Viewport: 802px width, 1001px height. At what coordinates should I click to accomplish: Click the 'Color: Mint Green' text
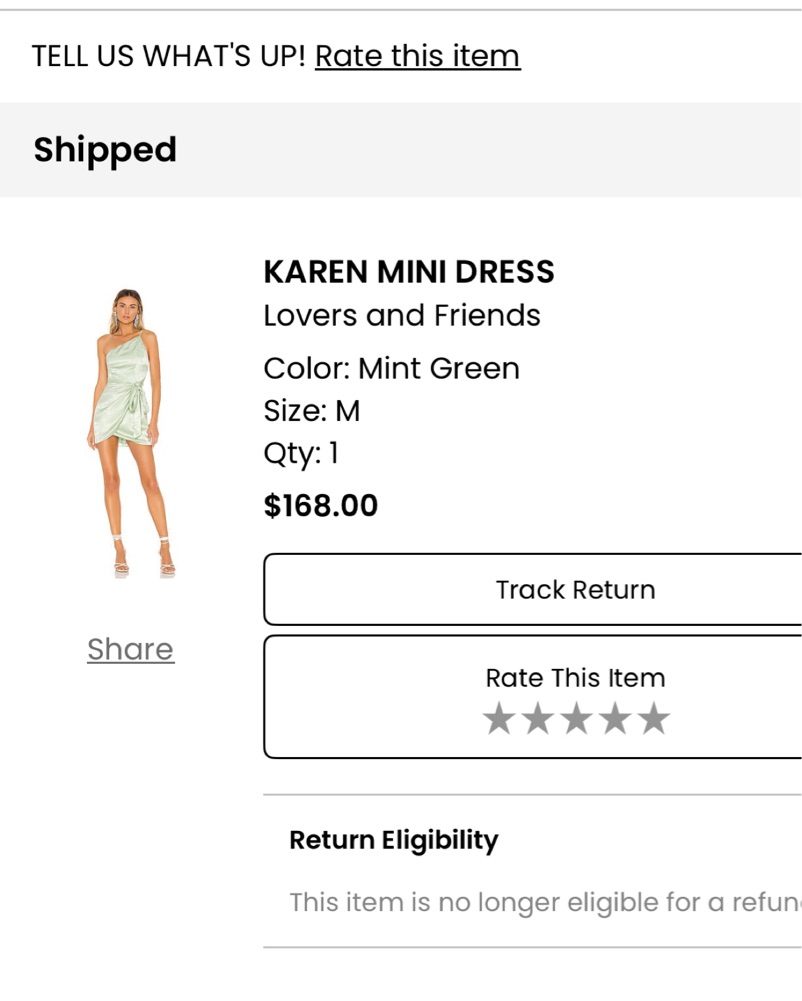tap(391, 368)
